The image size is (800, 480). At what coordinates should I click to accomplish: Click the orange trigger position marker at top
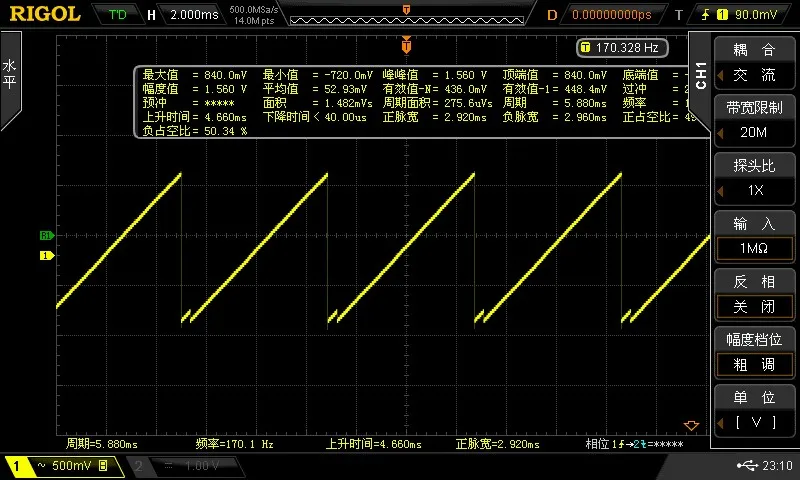[x=406, y=45]
